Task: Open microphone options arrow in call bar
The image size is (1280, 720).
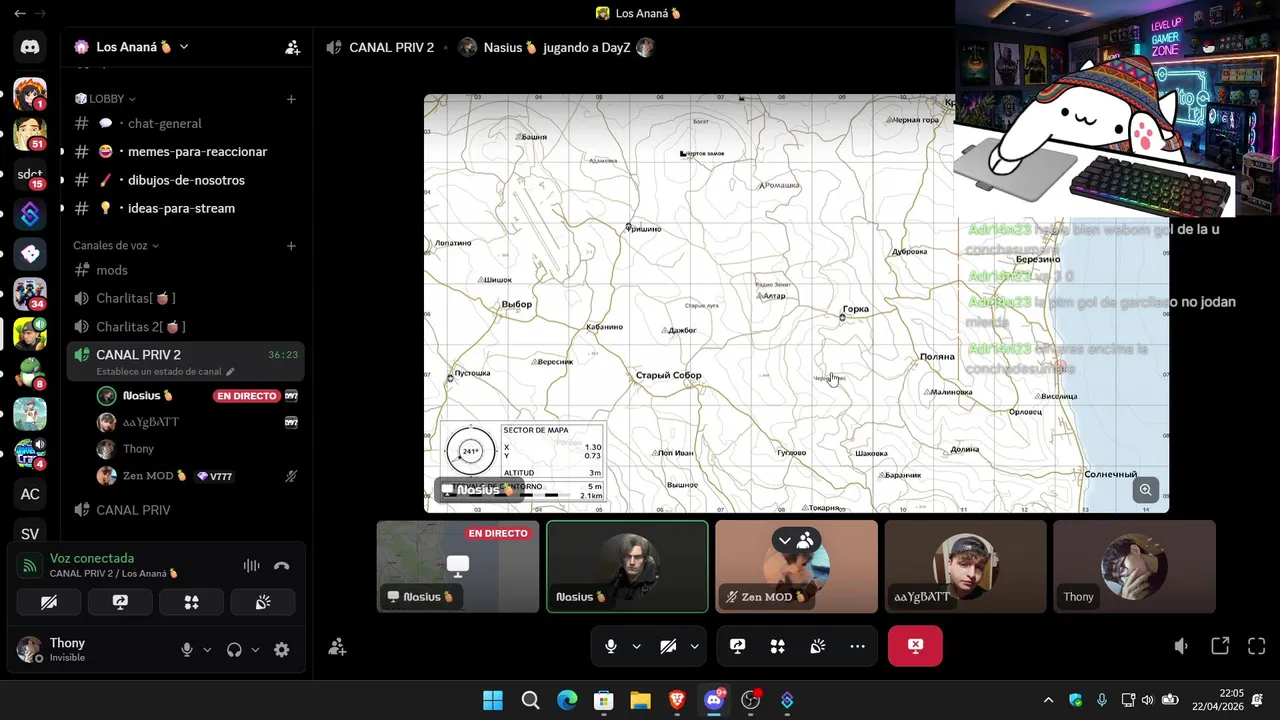Action: point(636,646)
